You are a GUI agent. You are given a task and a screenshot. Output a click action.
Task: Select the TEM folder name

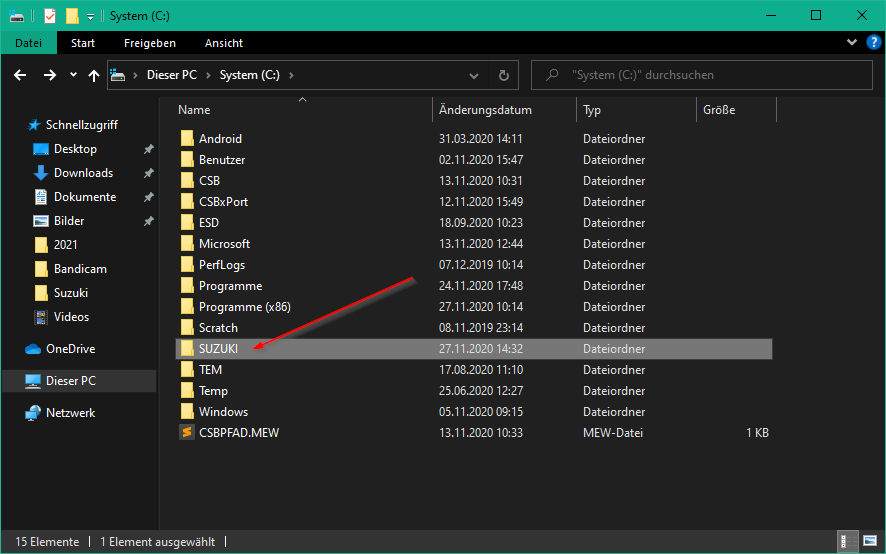click(x=210, y=370)
